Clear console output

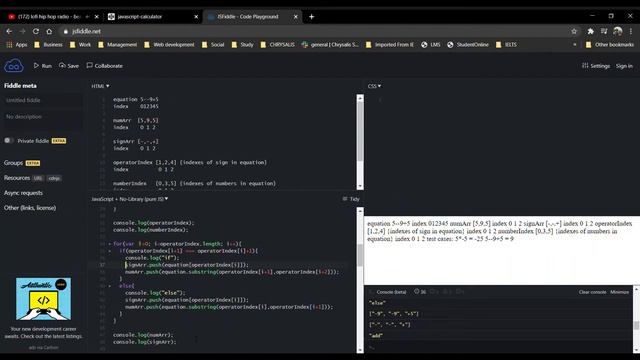click(x=592, y=292)
